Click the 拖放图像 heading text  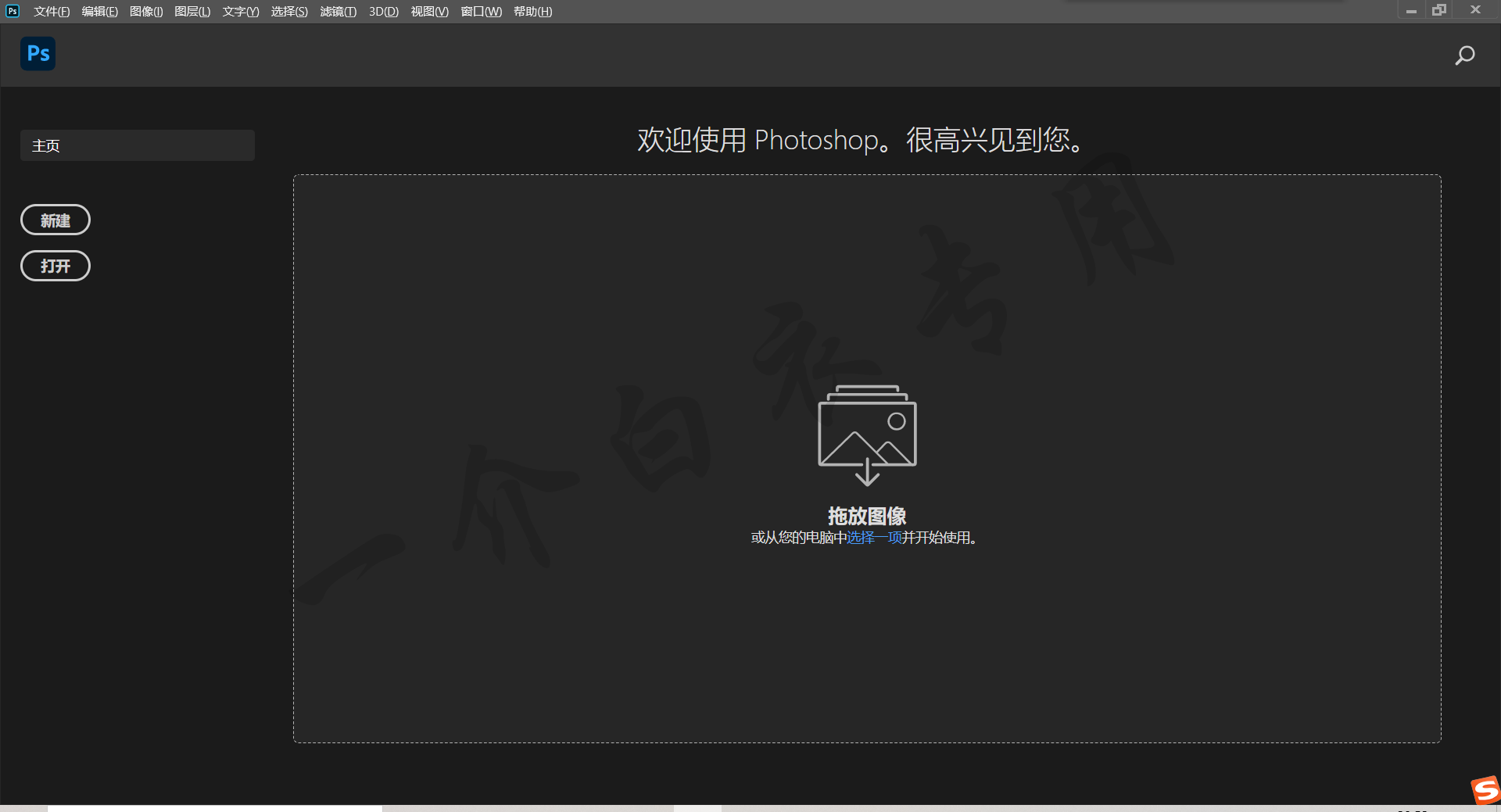tap(867, 516)
